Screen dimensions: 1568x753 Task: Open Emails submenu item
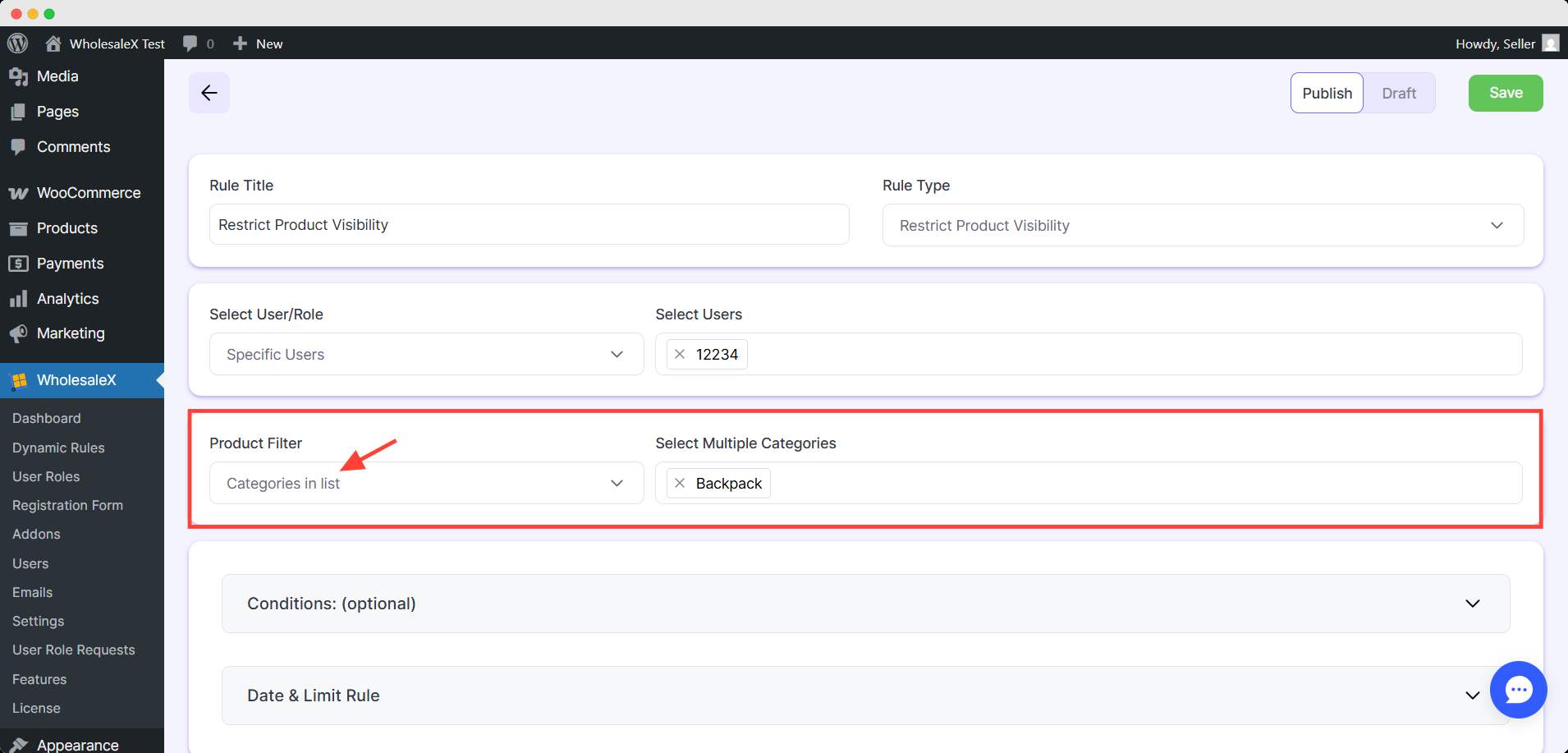[x=32, y=592]
